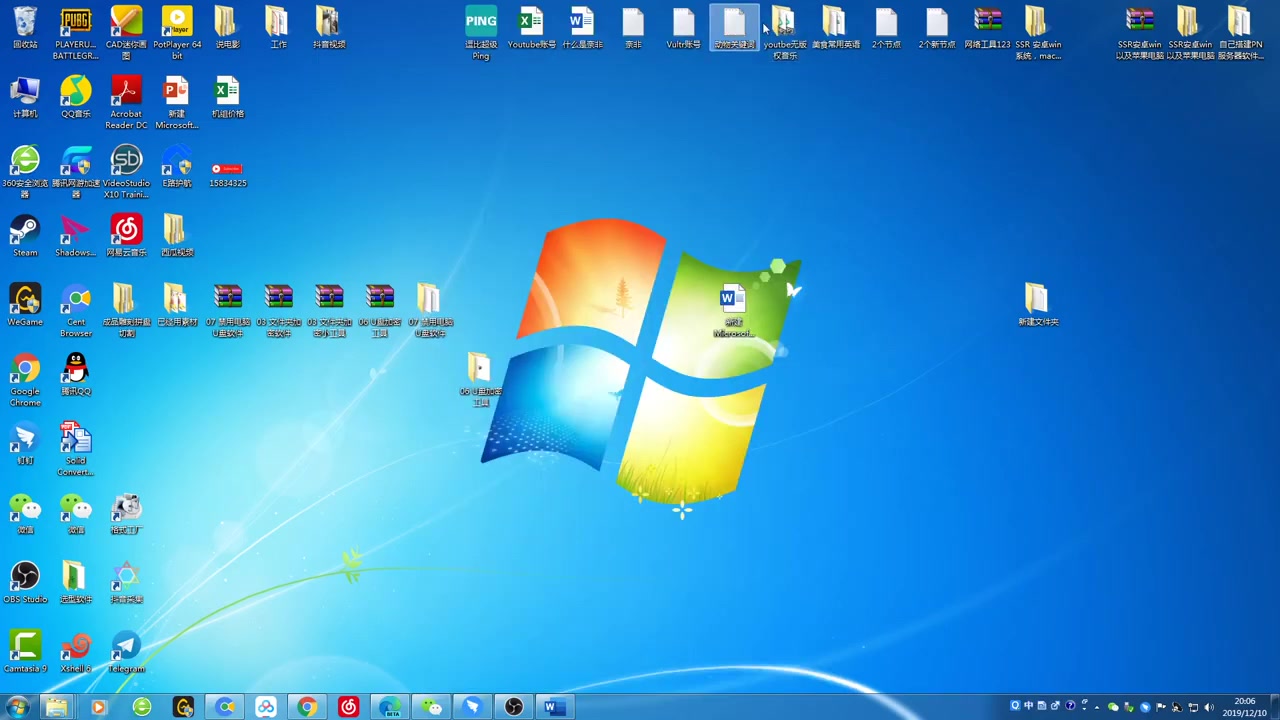The image size is (1280, 720).
Task: Switch to Edge Beta on the taskbar
Action: (x=390, y=707)
